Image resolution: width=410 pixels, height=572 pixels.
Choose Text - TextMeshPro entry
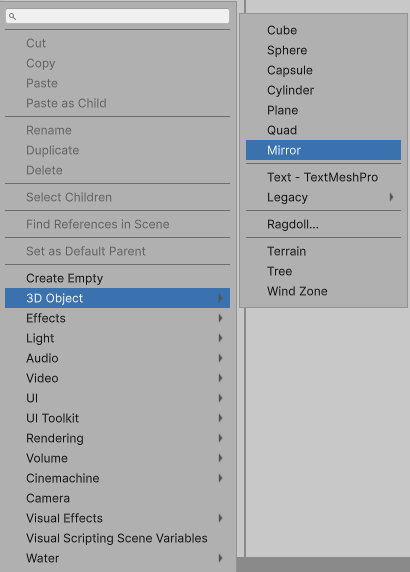pyautogui.click(x=323, y=177)
